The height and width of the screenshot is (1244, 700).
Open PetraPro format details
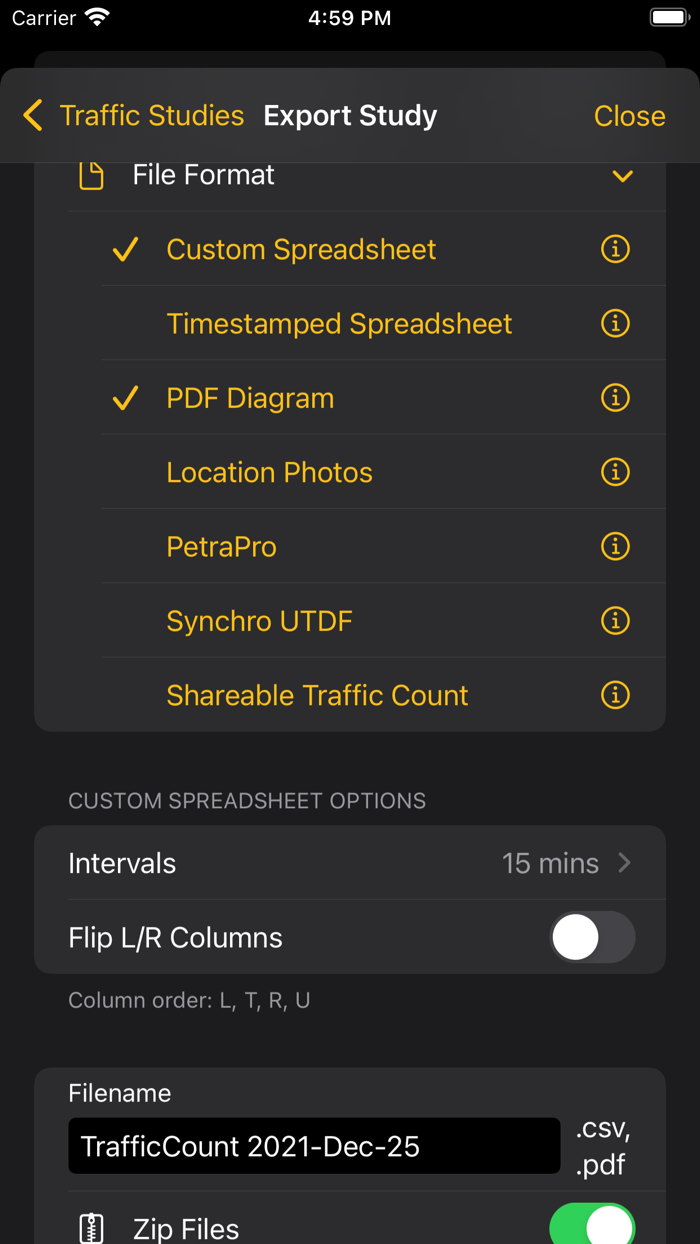coord(615,546)
